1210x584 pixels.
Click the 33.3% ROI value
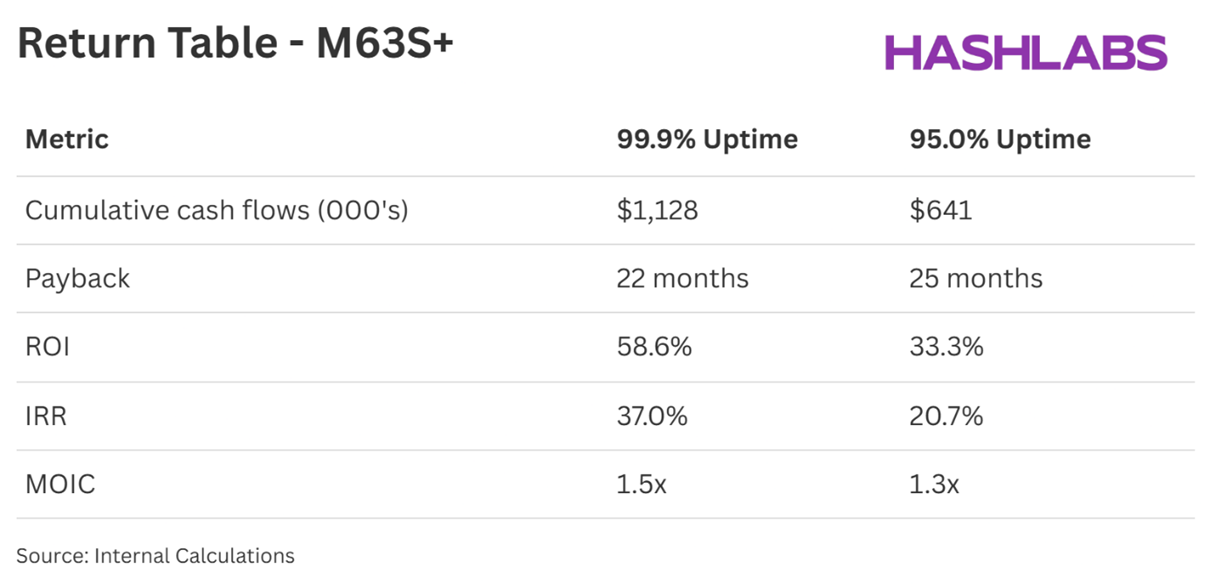pos(946,347)
